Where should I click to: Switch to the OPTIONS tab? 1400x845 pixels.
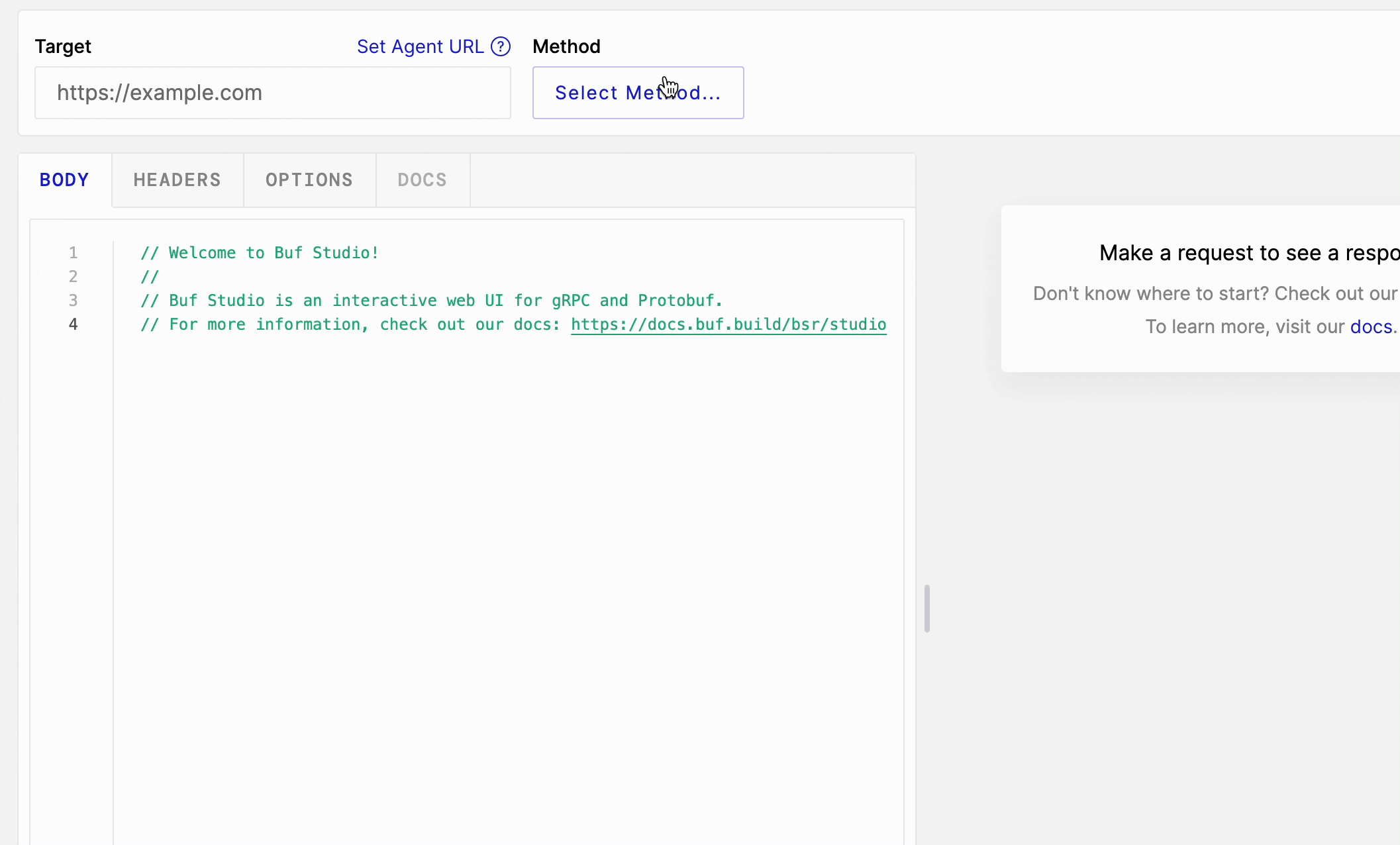309,179
